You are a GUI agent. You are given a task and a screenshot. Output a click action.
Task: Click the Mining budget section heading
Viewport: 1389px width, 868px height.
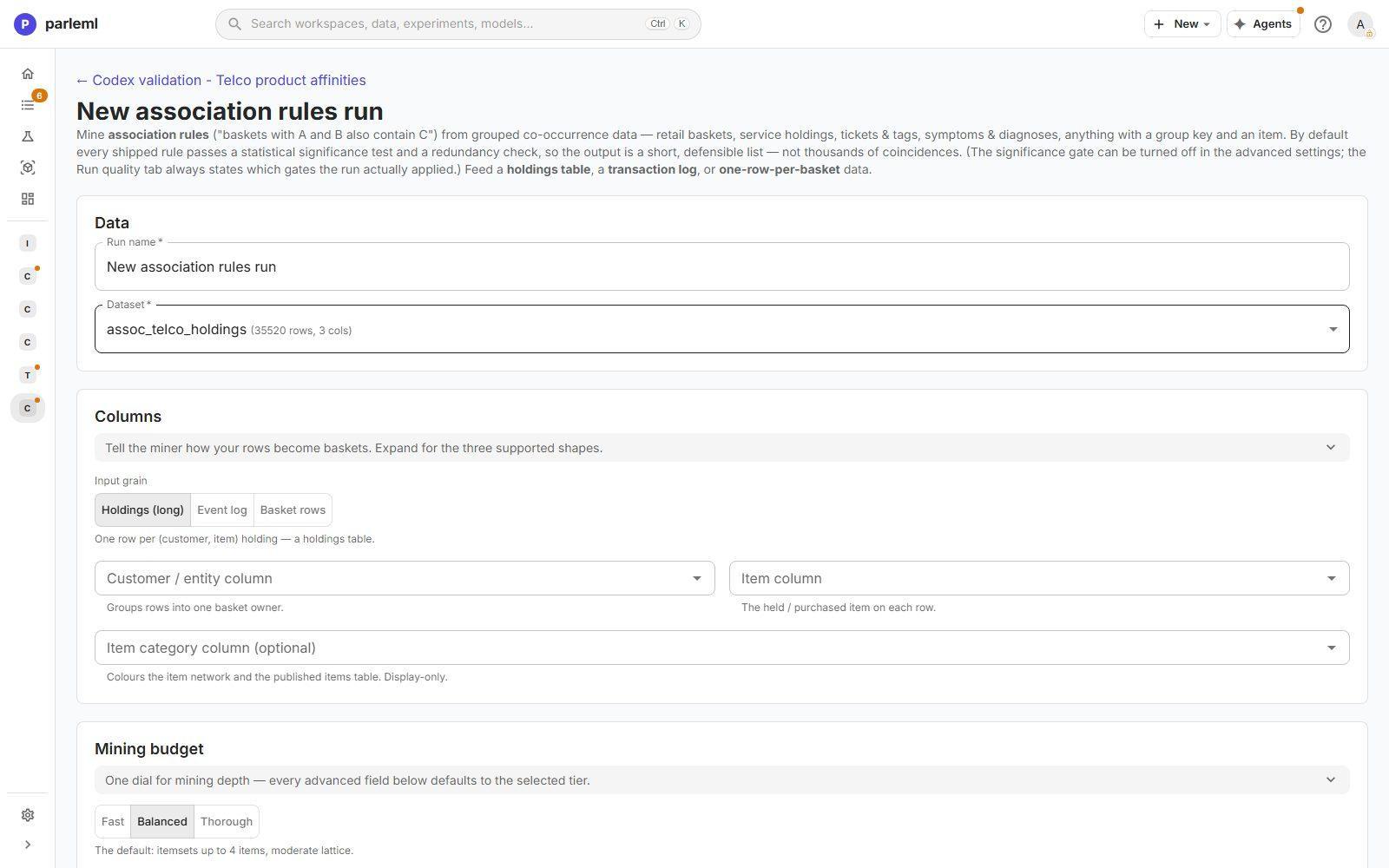click(x=149, y=749)
